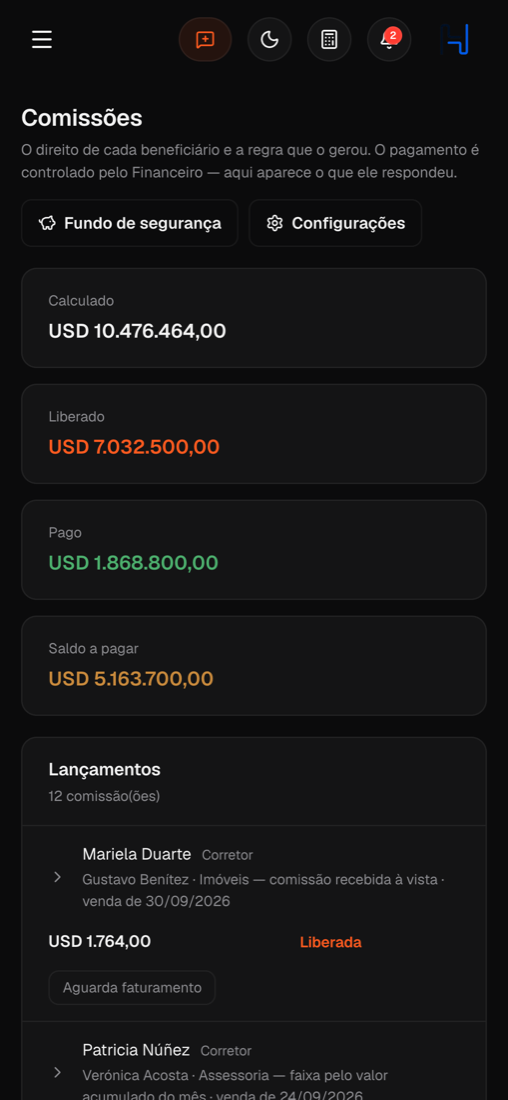Open notifications bell with 2 badge

pyautogui.click(x=389, y=39)
